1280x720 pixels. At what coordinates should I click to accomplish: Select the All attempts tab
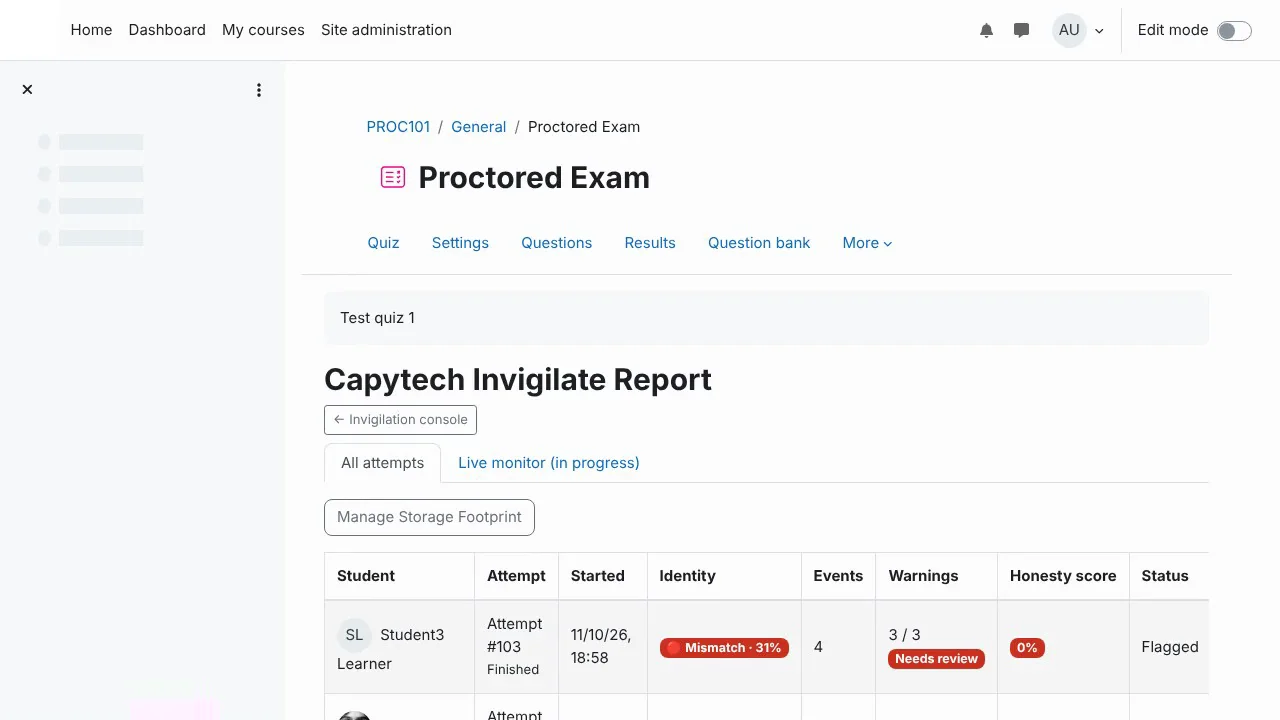(x=382, y=463)
